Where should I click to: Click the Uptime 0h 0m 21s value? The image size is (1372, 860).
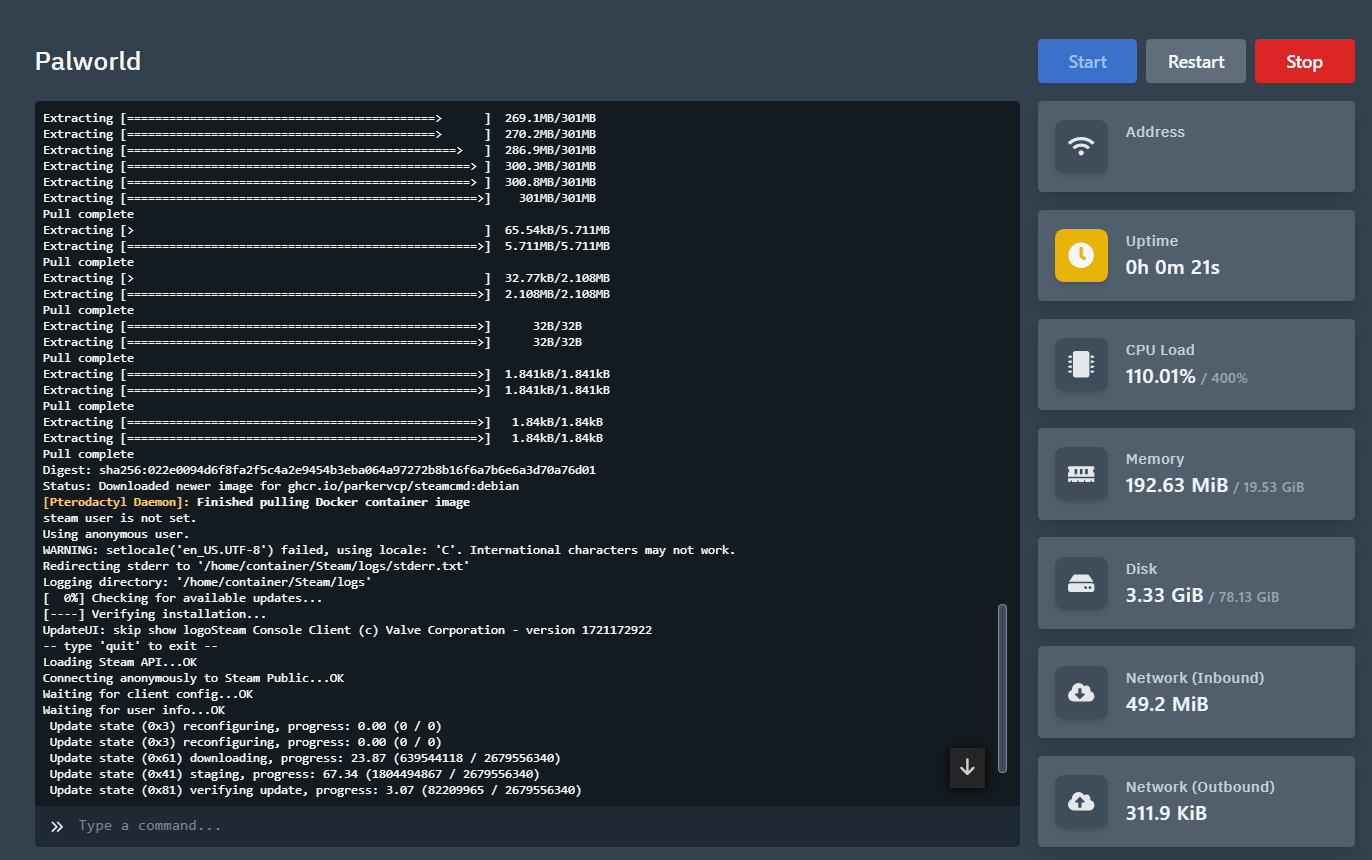tap(1172, 267)
